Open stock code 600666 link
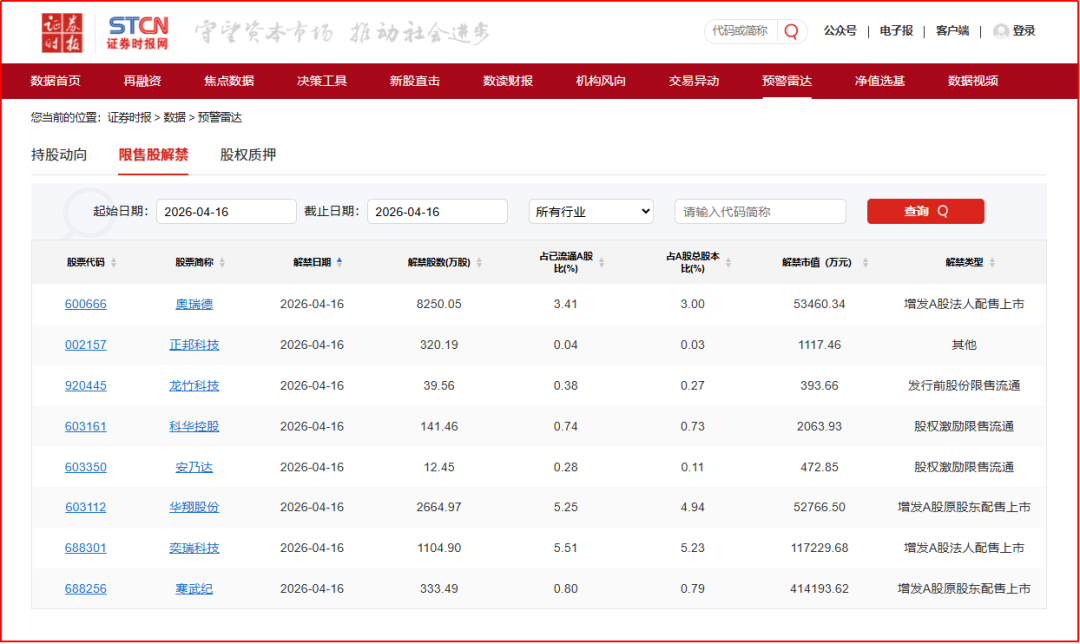This screenshot has width=1080, height=644. tap(85, 304)
